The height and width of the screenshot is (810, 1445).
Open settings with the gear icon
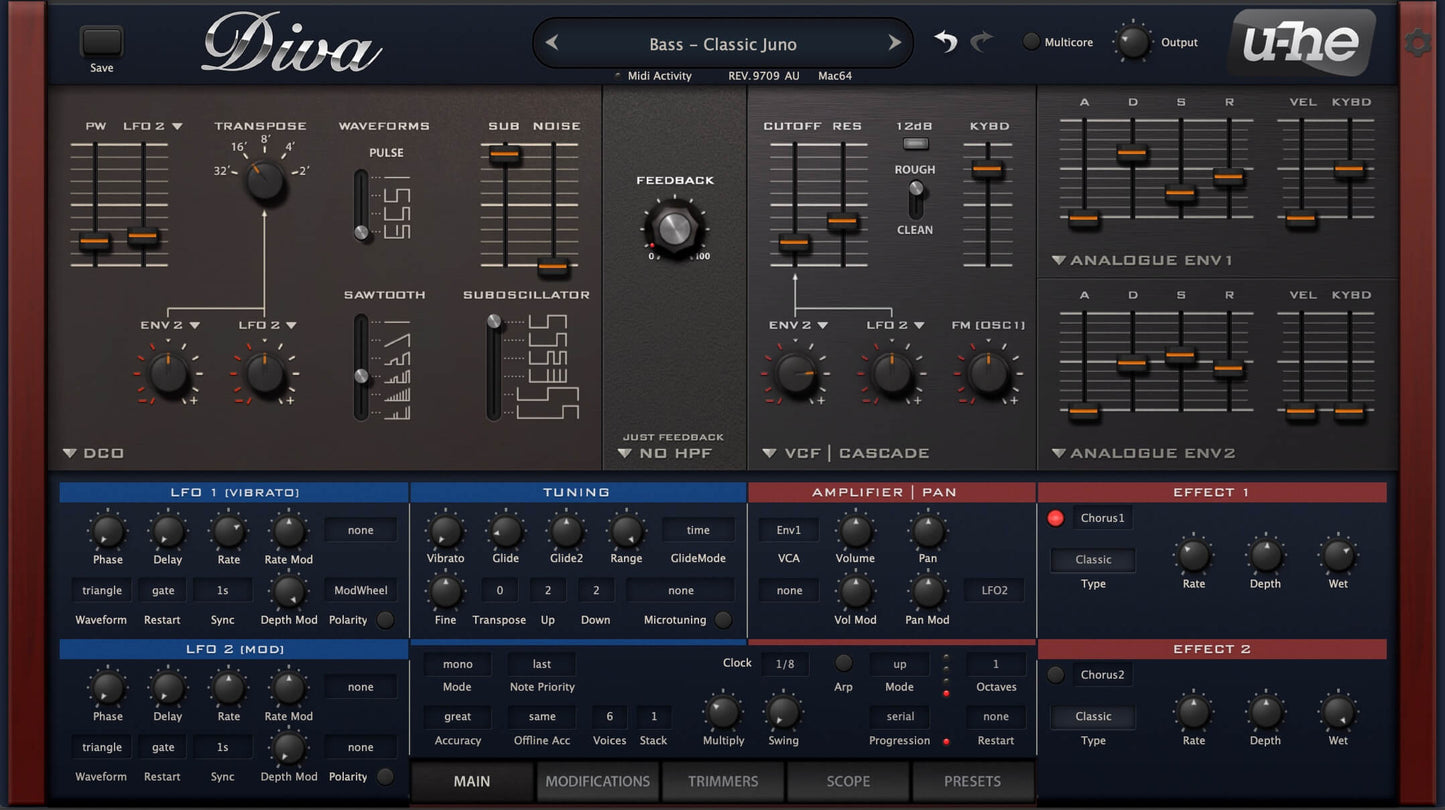pos(1418,43)
